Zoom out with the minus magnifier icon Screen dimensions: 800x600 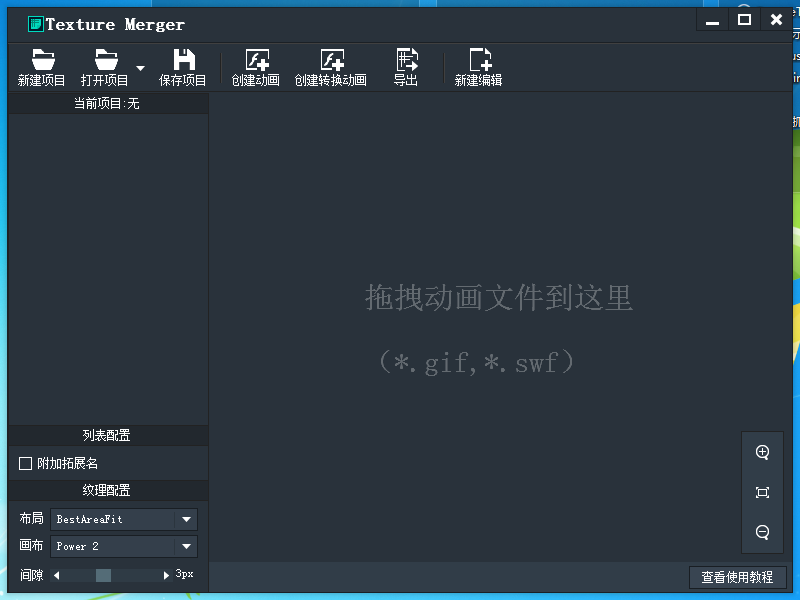tap(762, 532)
